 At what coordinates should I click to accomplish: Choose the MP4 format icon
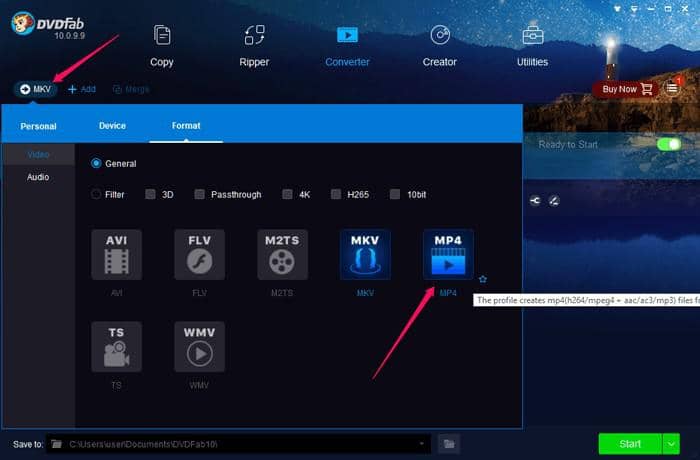point(448,255)
